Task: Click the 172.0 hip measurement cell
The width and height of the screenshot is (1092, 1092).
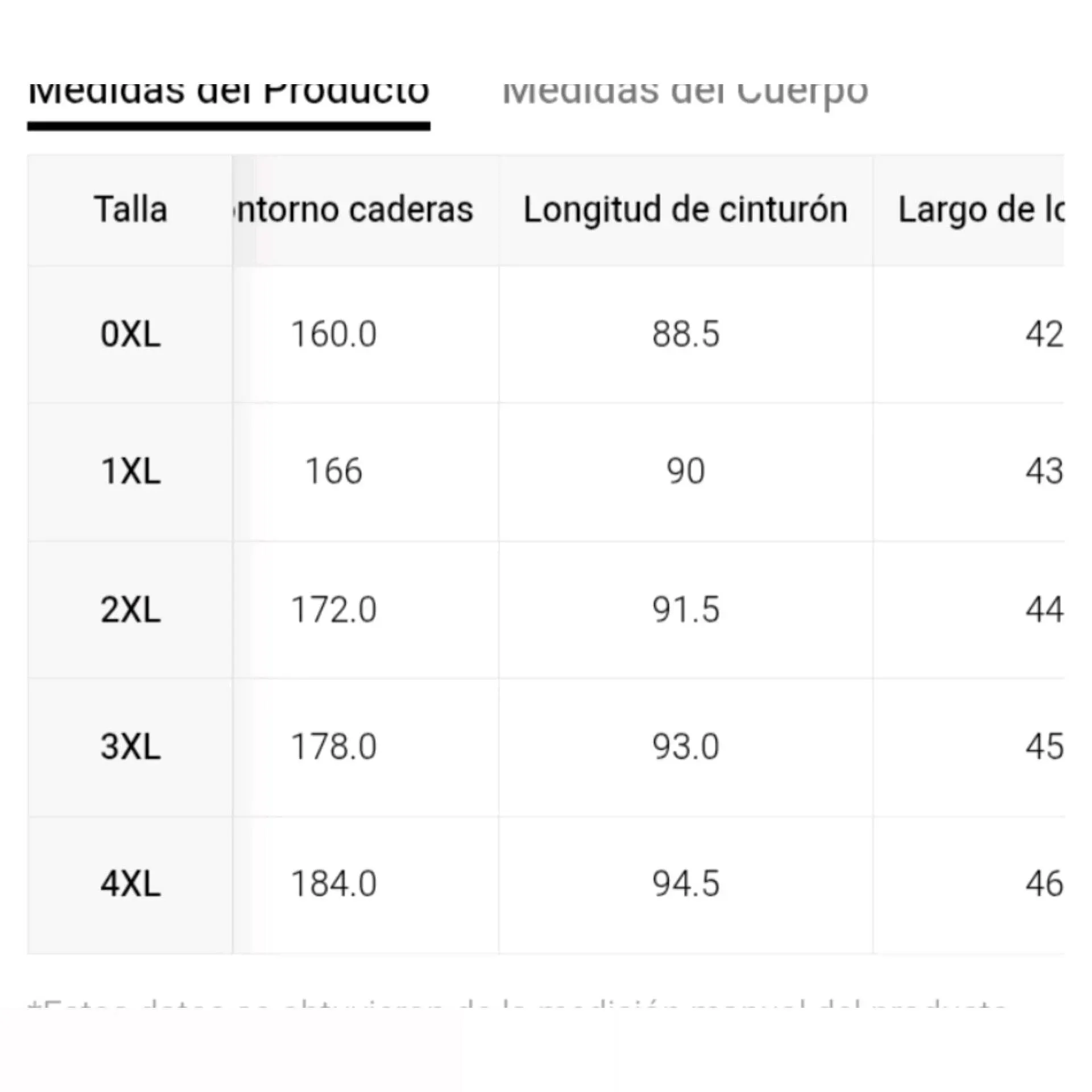Action: pos(333,610)
